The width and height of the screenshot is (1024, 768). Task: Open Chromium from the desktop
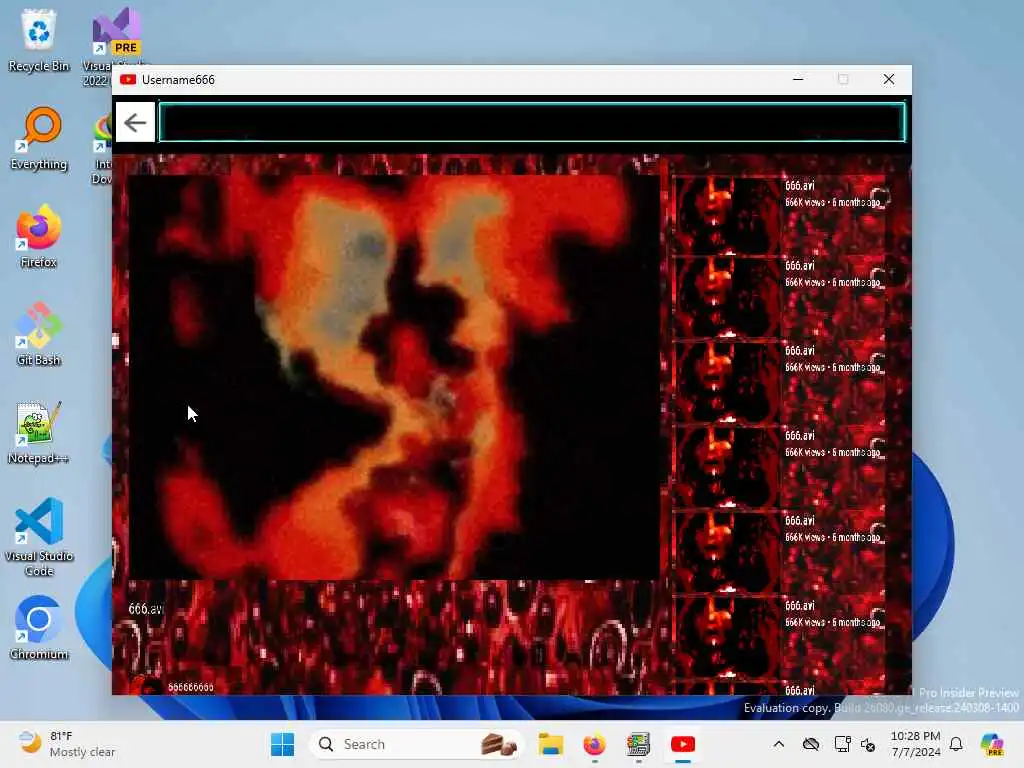point(39,628)
